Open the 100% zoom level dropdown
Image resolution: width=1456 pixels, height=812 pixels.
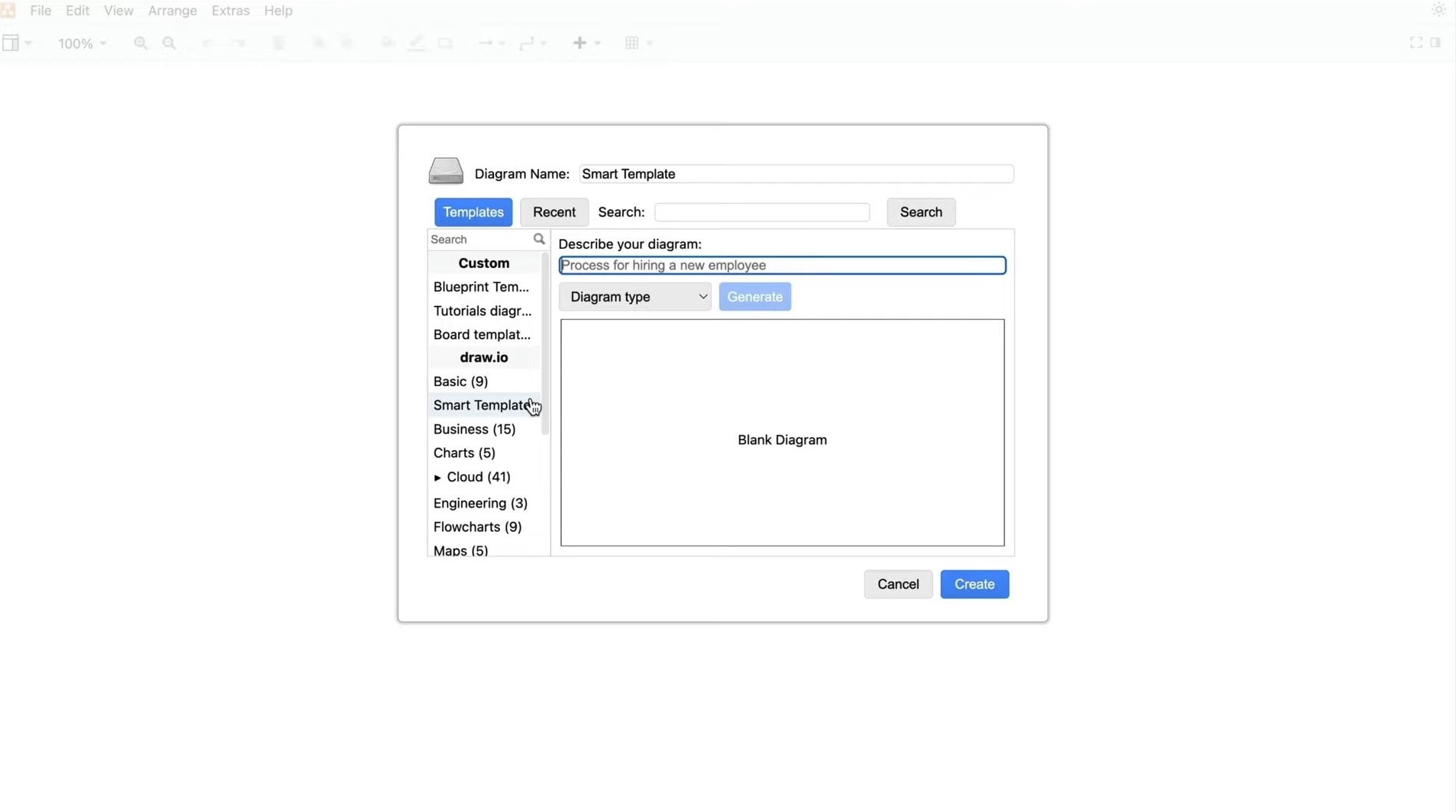[x=82, y=43]
